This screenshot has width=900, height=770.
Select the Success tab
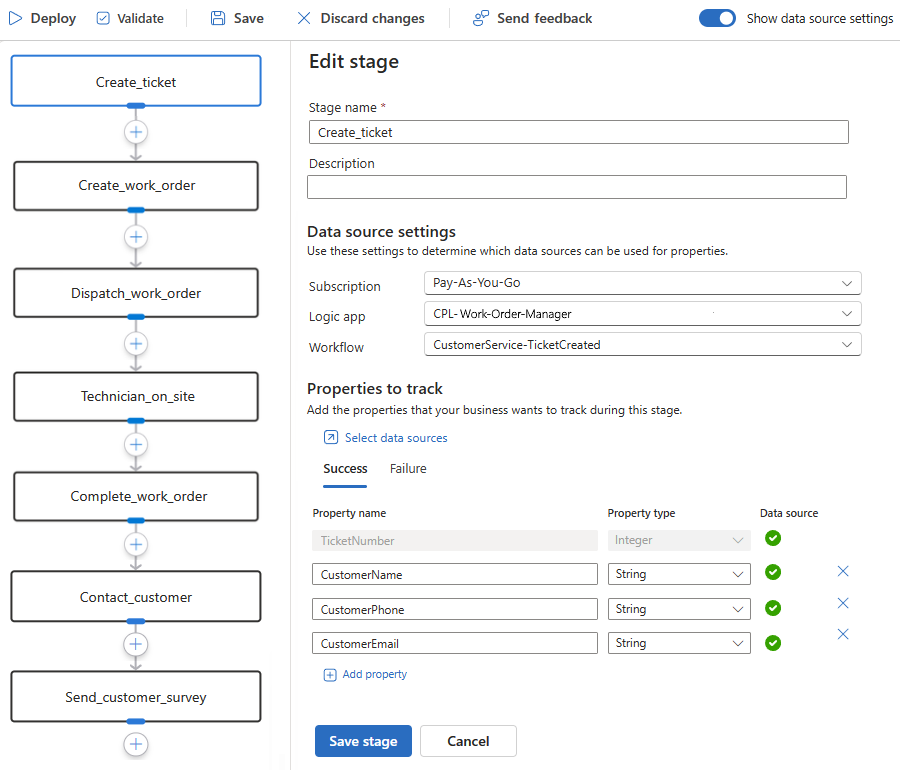pos(345,469)
